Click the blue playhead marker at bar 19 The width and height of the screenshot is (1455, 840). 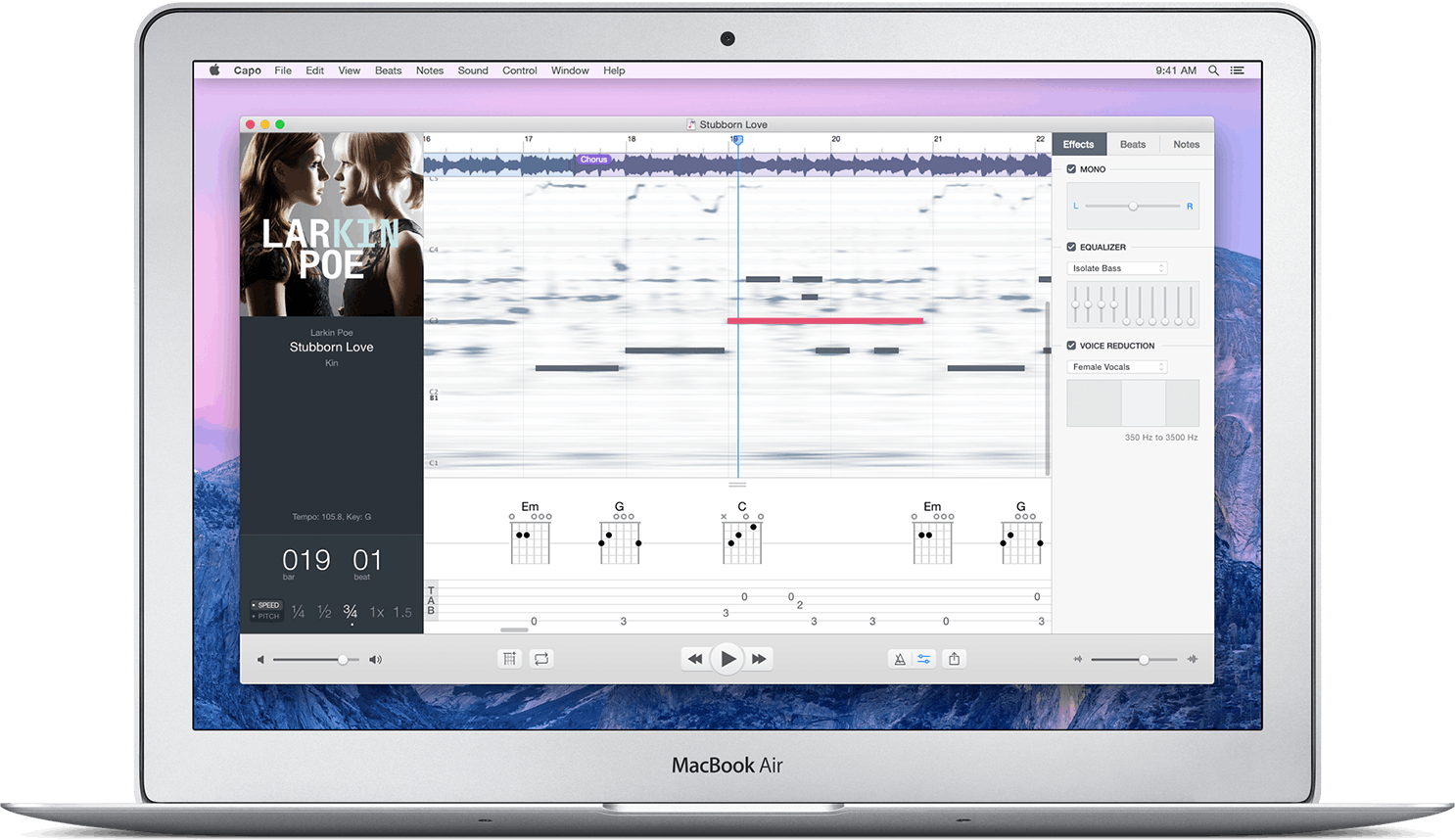738,140
